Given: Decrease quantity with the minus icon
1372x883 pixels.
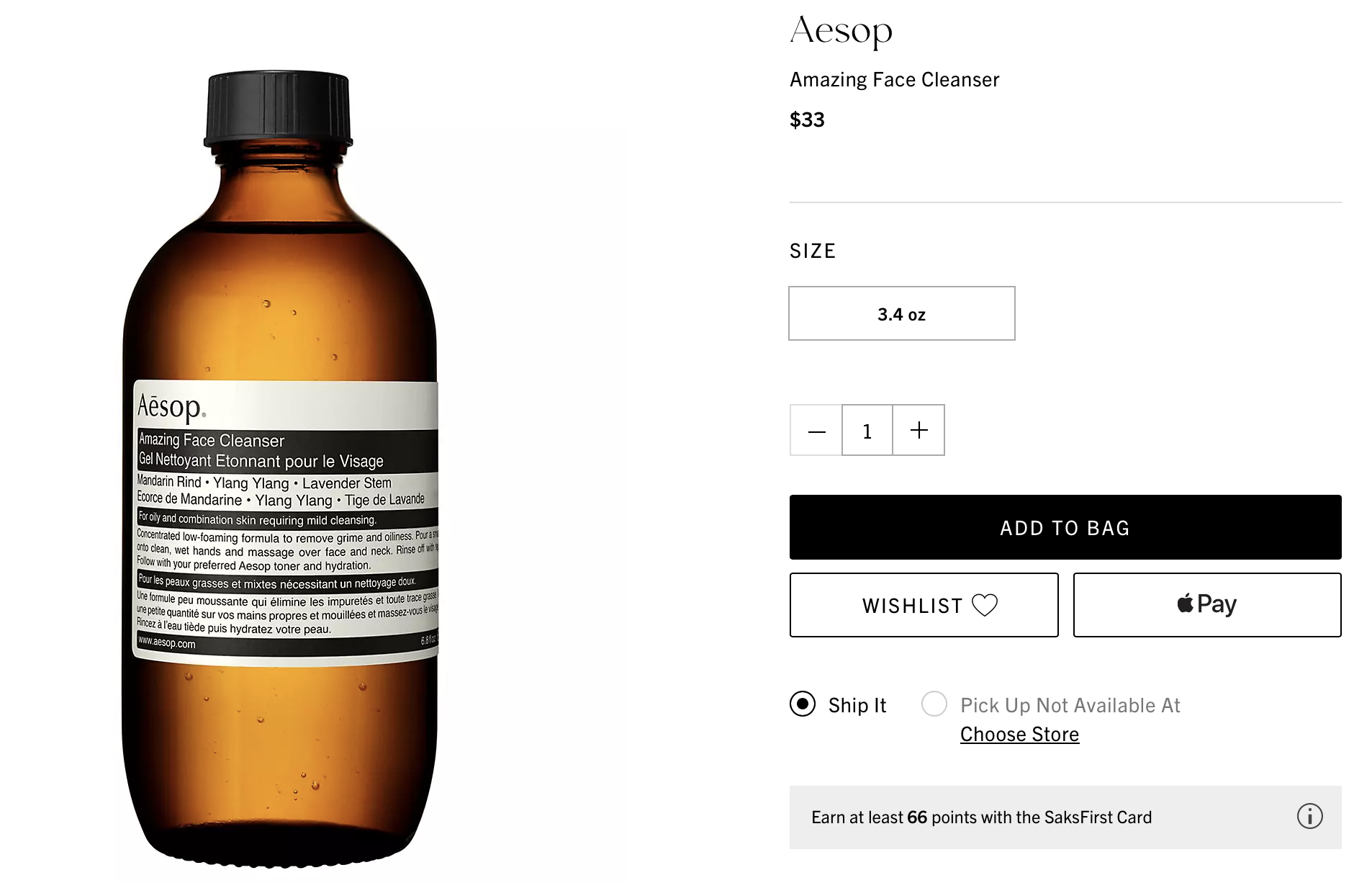Looking at the screenshot, I should coord(816,431).
